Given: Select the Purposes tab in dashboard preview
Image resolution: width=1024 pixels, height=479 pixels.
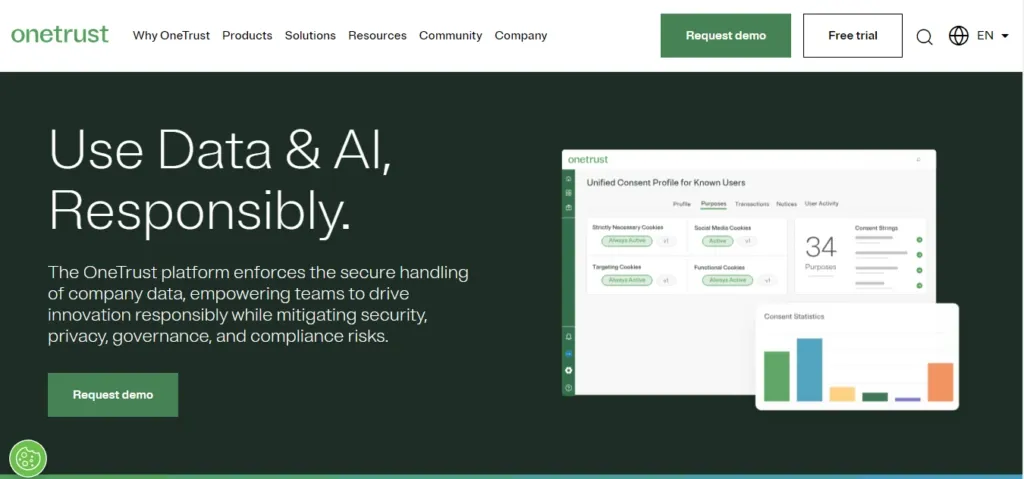Looking at the screenshot, I should (x=713, y=204).
